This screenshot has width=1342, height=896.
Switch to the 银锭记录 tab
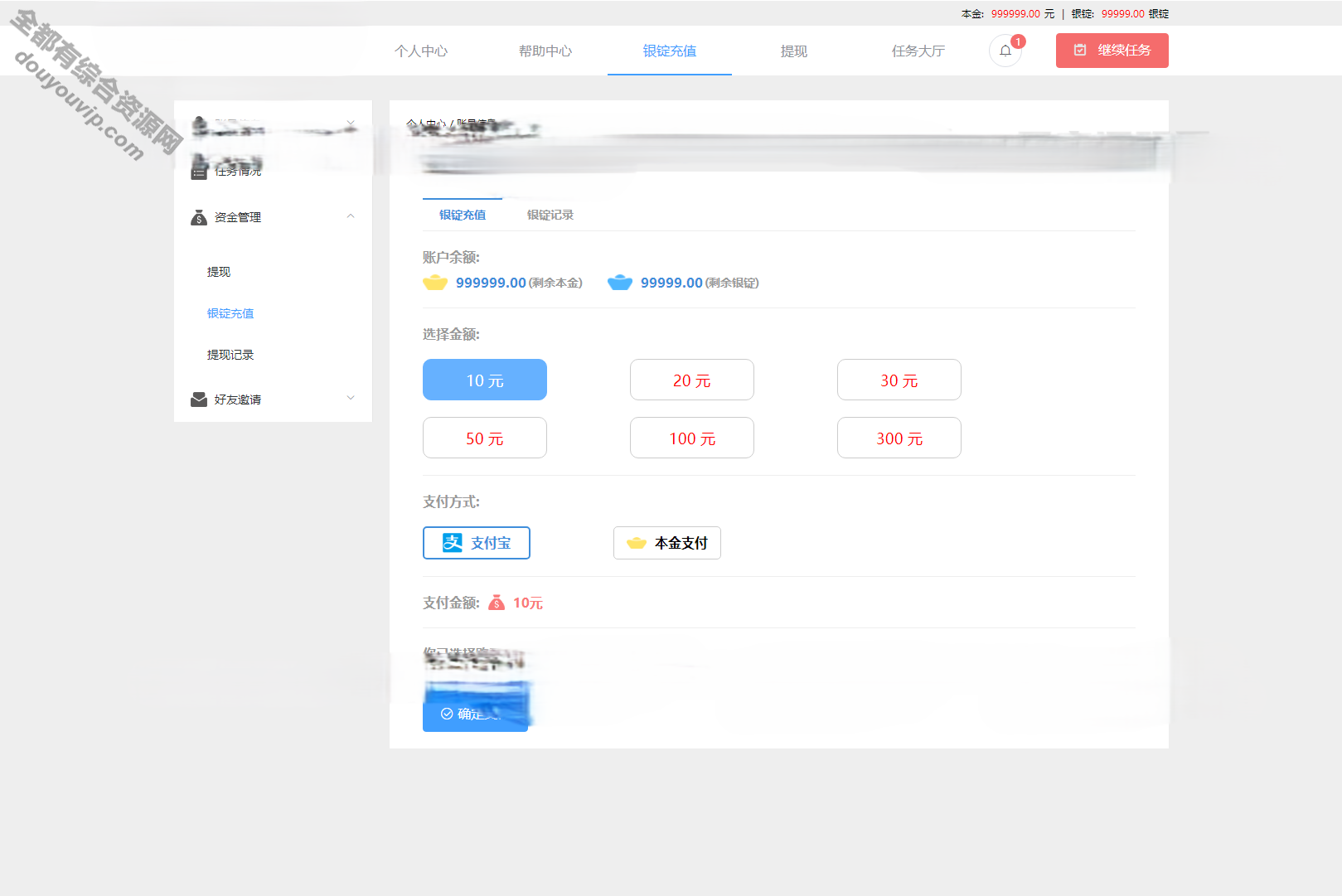point(550,215)
